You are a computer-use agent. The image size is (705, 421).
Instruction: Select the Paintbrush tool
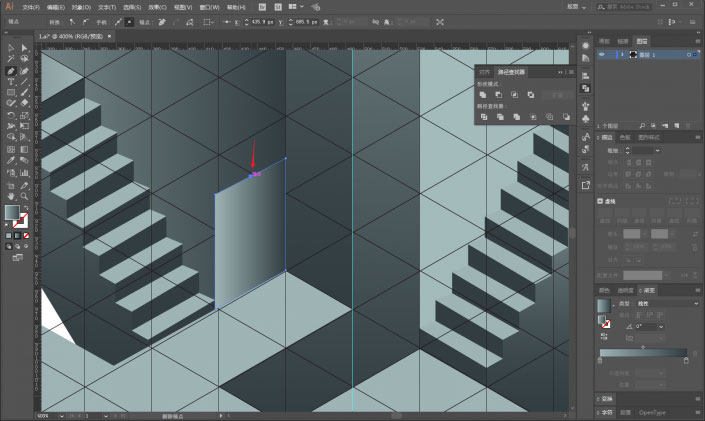point(24,93)
